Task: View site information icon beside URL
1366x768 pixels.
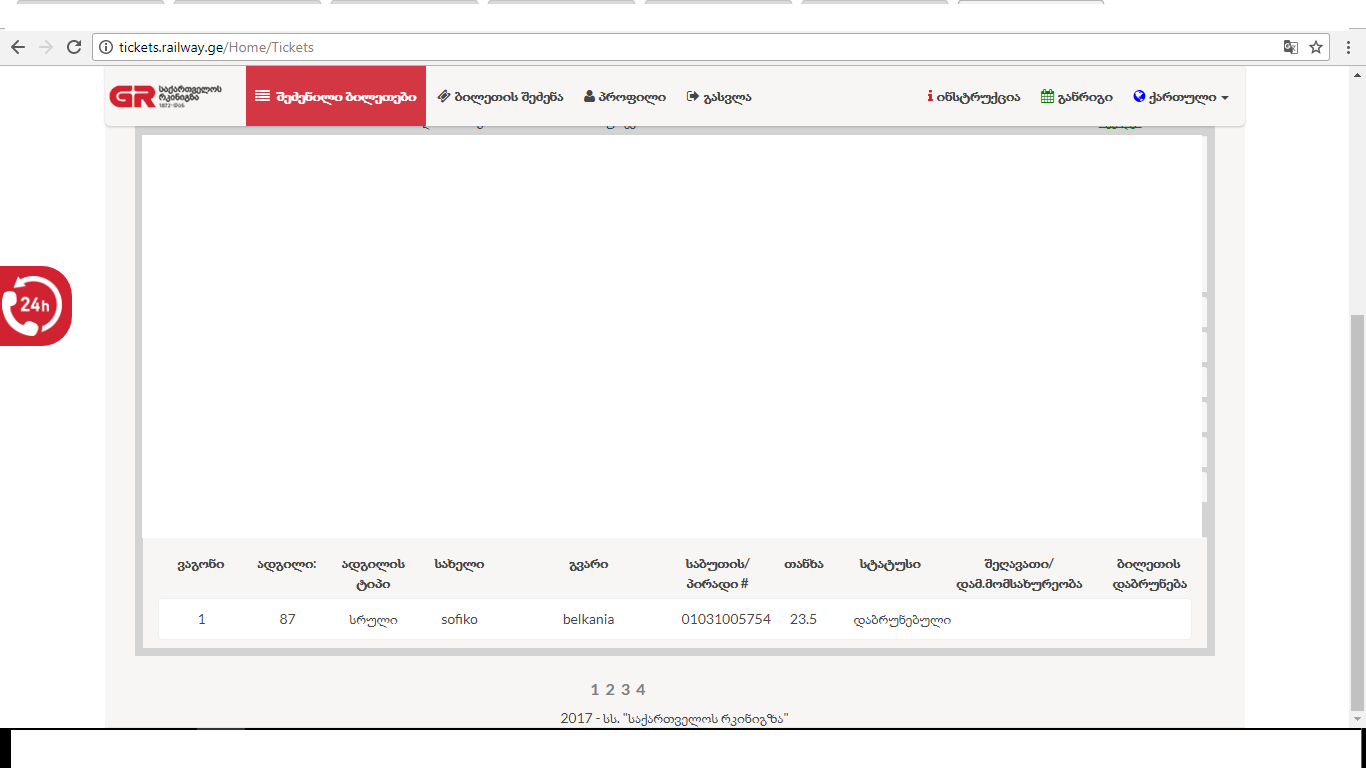Action: [107, 47]
